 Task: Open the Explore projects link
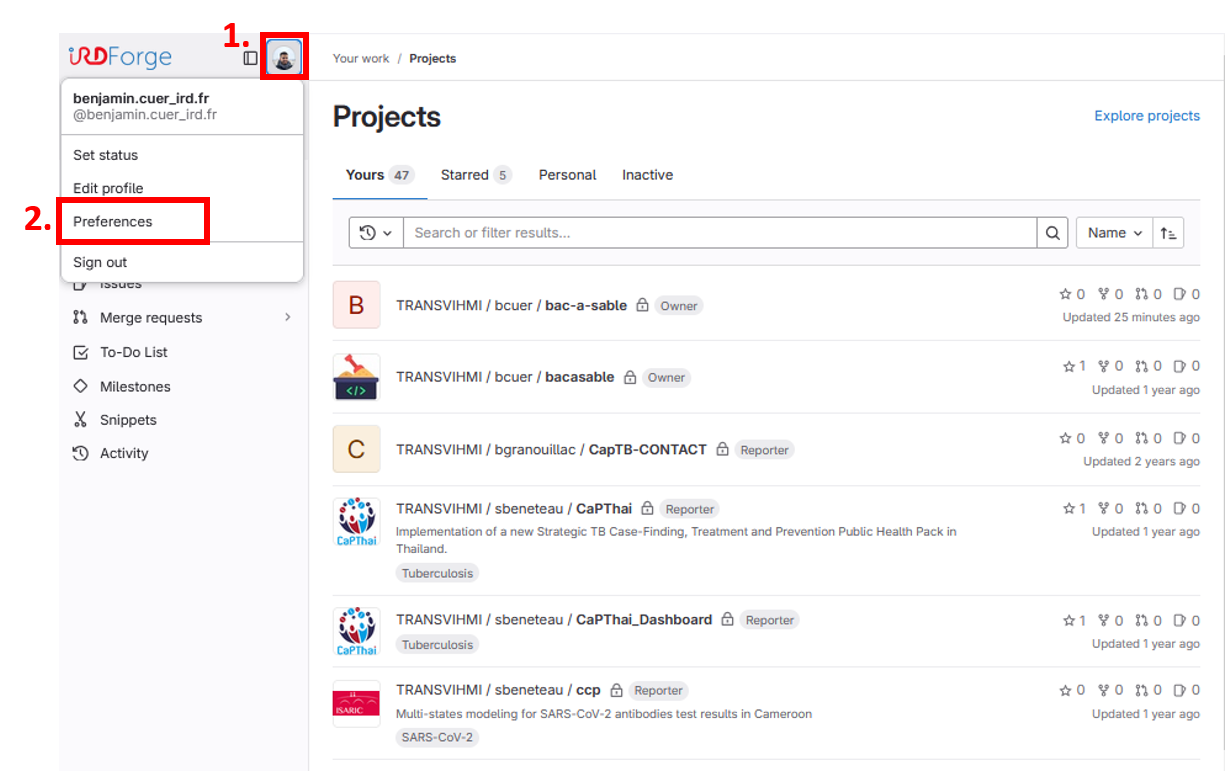pyautogui.click(x=1146, y=116)
